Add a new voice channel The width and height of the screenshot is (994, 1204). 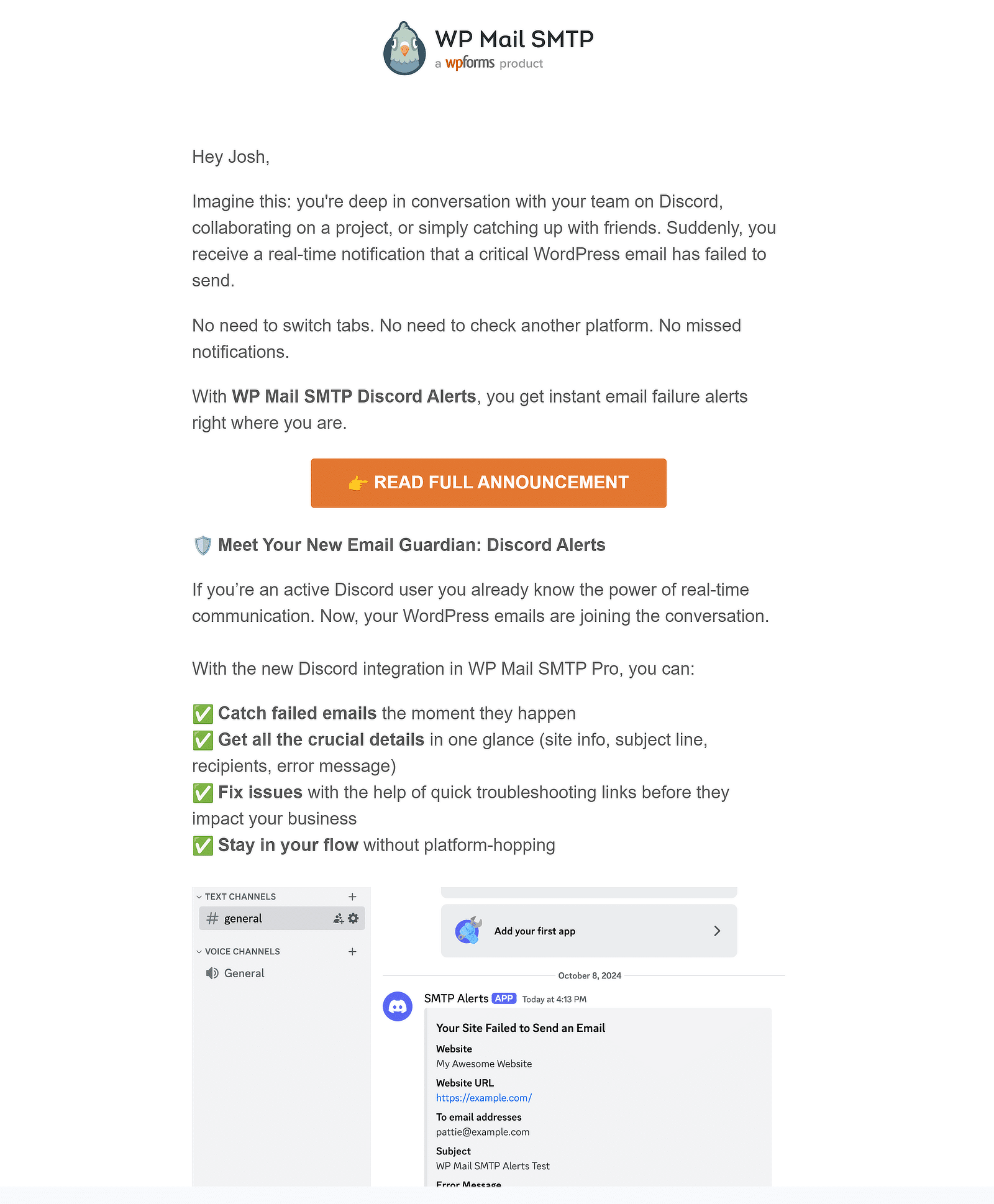352,951
